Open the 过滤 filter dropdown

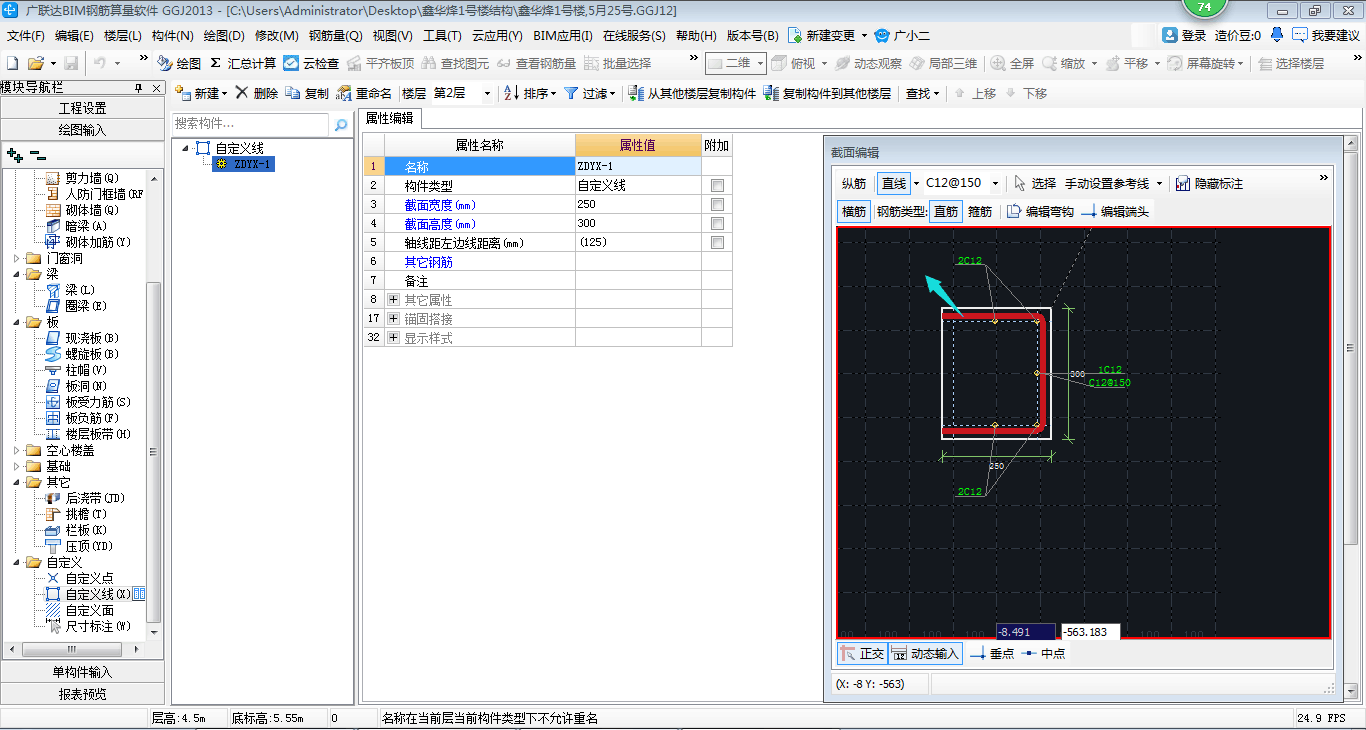click(613, 94)
